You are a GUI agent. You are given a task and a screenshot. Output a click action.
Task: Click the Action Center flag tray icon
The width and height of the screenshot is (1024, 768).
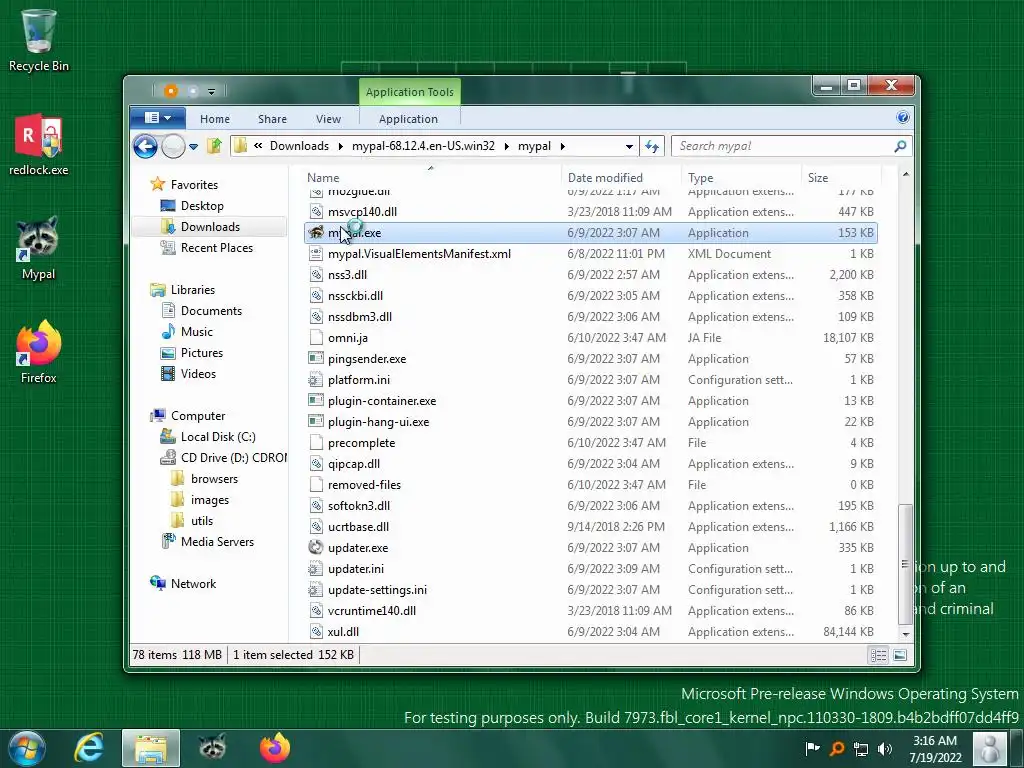coord(812,748)
